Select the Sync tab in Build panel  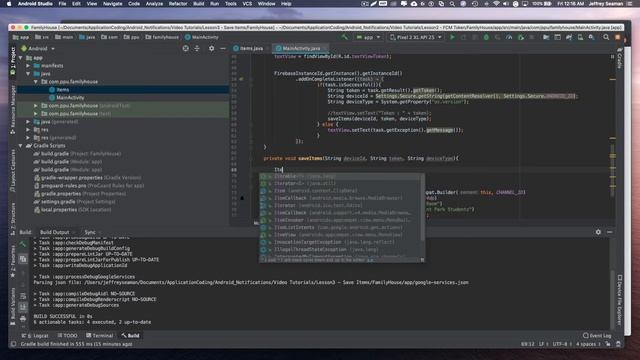[90, 232]
